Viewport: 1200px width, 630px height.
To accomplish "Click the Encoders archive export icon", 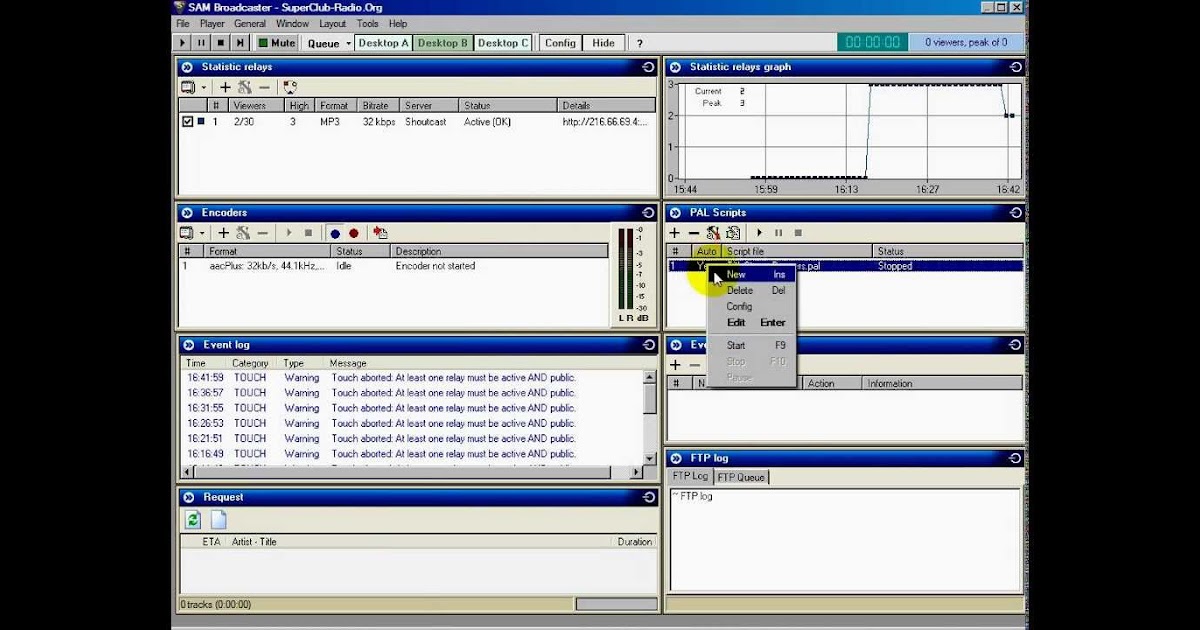I will tap(380, 233).
